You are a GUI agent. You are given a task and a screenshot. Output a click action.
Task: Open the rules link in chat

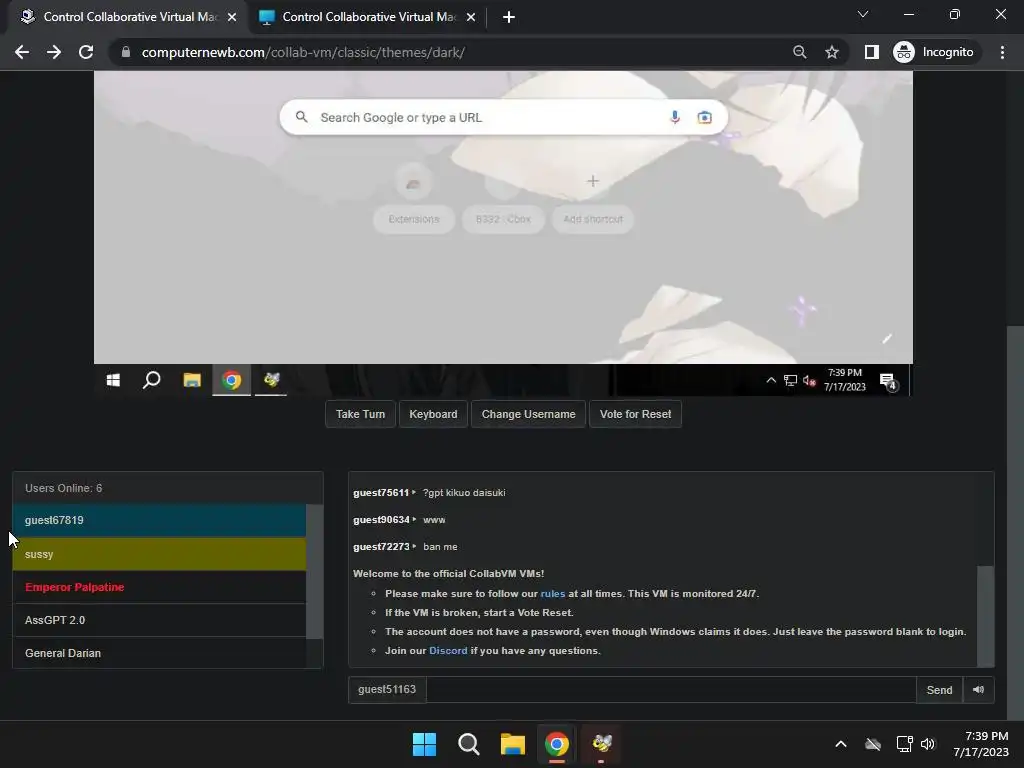552,594
